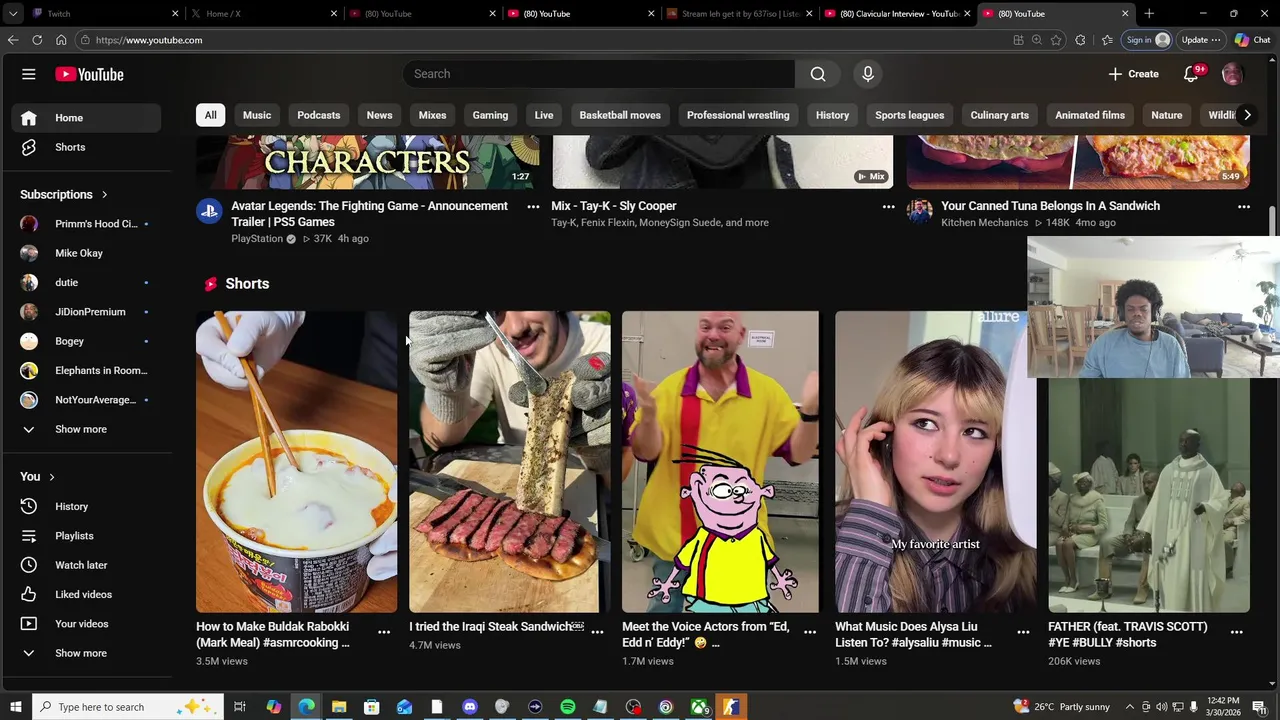Go back in browser toolbar
Viewport: 1280px width, 720px height.
pyautogui.click(x=13, y=40)
